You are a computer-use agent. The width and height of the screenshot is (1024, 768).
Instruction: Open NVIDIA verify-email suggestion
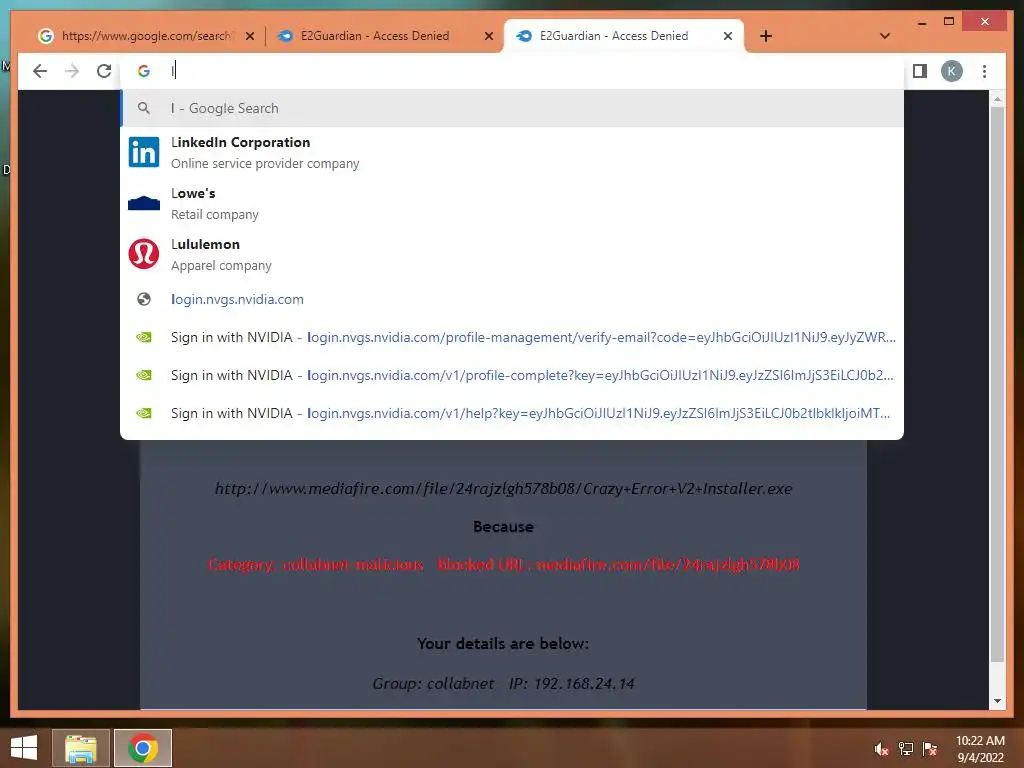tap(512, 337)
